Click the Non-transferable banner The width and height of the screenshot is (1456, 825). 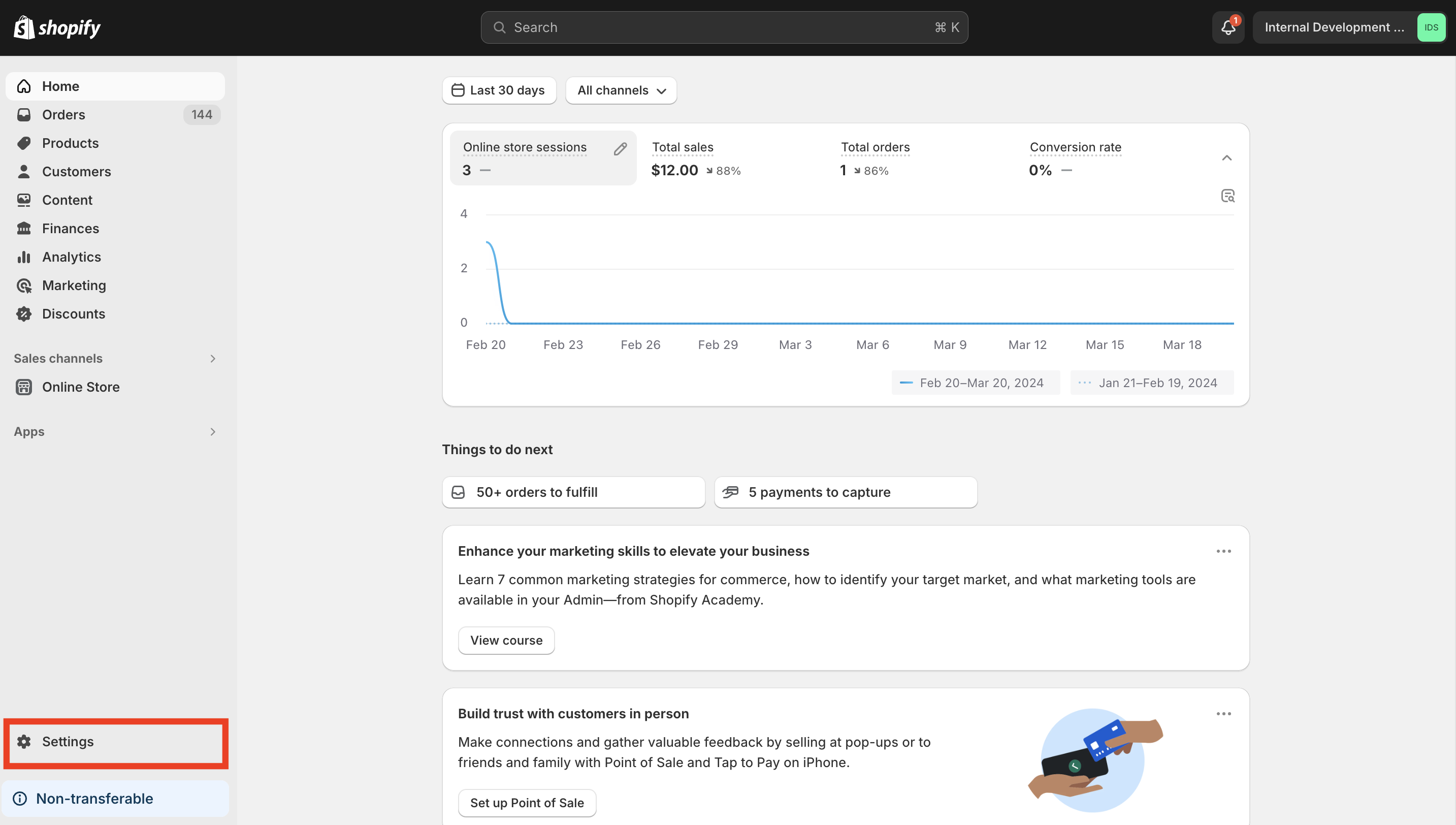115,799
